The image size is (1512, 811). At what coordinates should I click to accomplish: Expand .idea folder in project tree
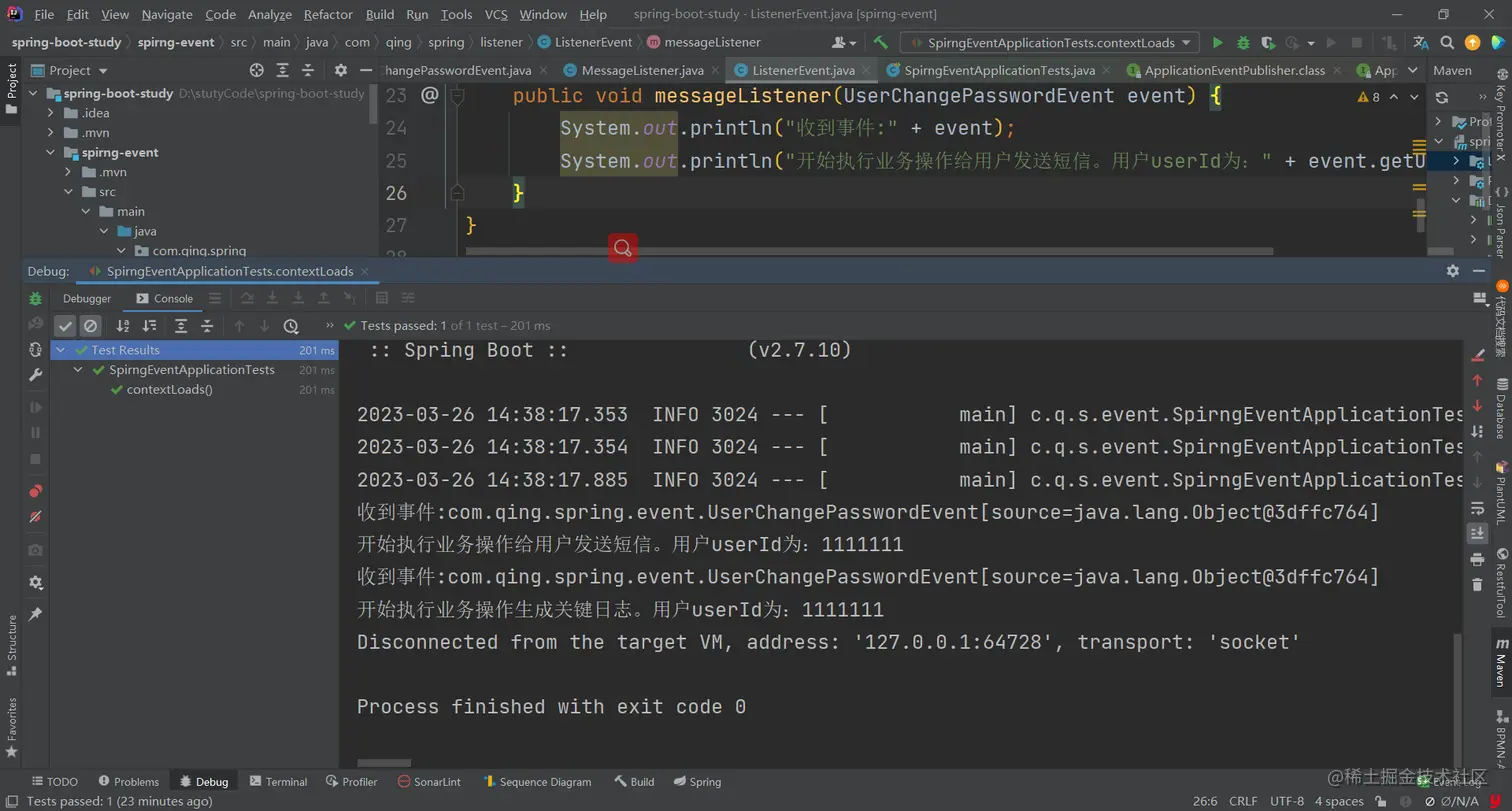pyautogui.click(x=51, y=113)
